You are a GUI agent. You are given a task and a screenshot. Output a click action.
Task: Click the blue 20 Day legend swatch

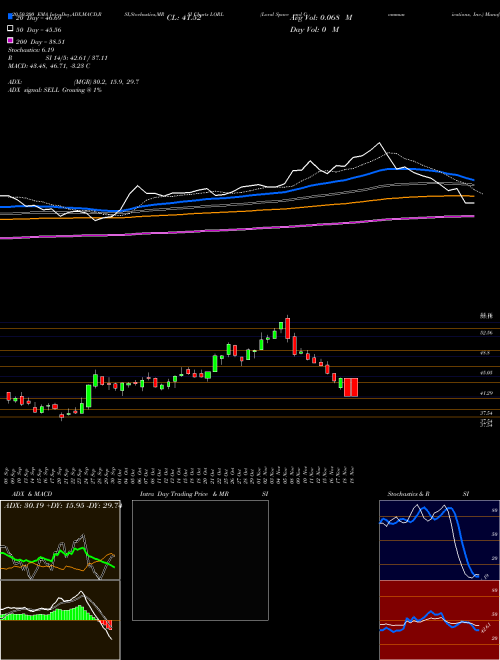(11, 17)
